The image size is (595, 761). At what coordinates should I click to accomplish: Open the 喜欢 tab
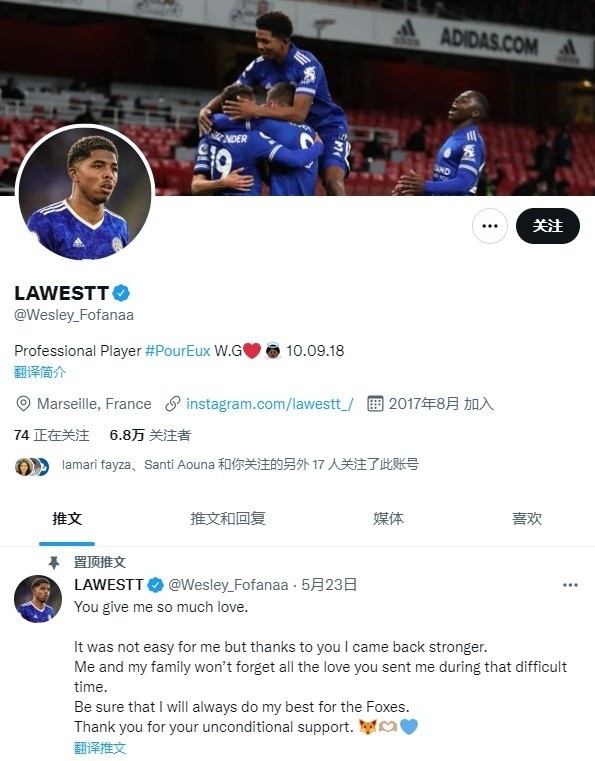pos(527,518)
